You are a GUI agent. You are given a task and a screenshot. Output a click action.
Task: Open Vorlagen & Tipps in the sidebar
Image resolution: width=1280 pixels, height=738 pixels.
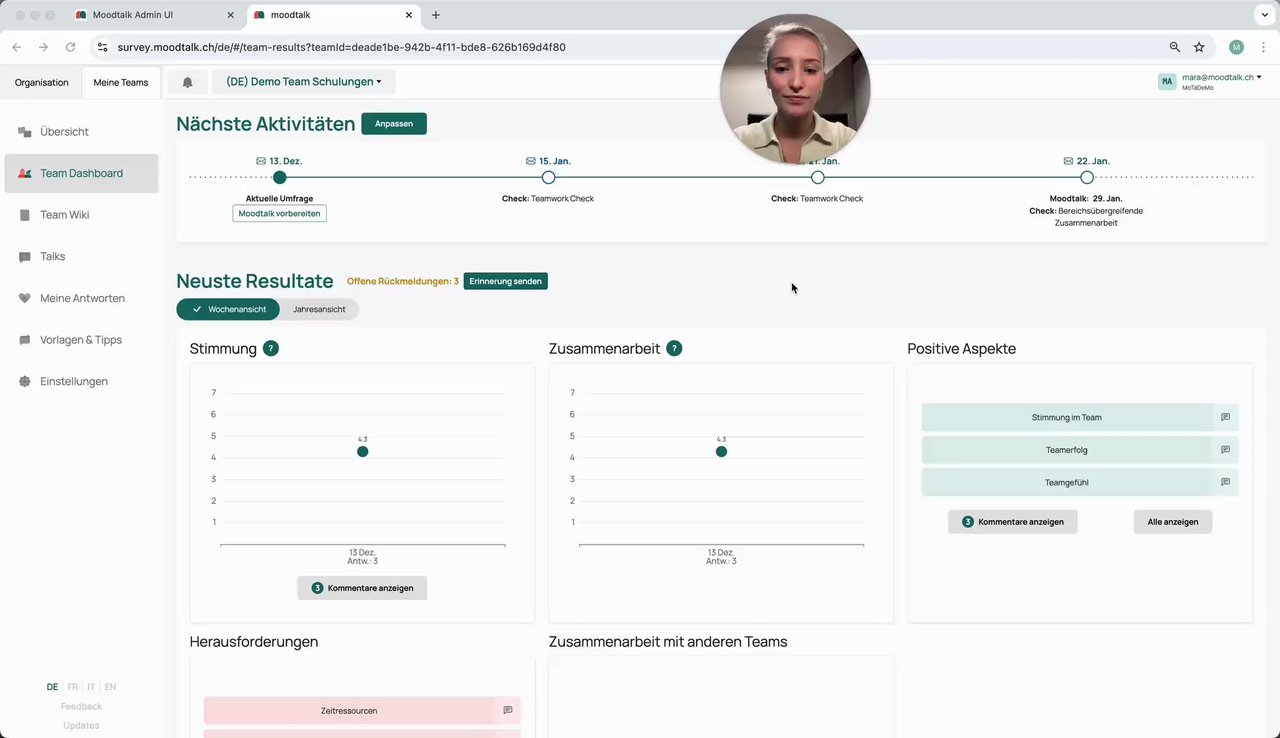81,340
